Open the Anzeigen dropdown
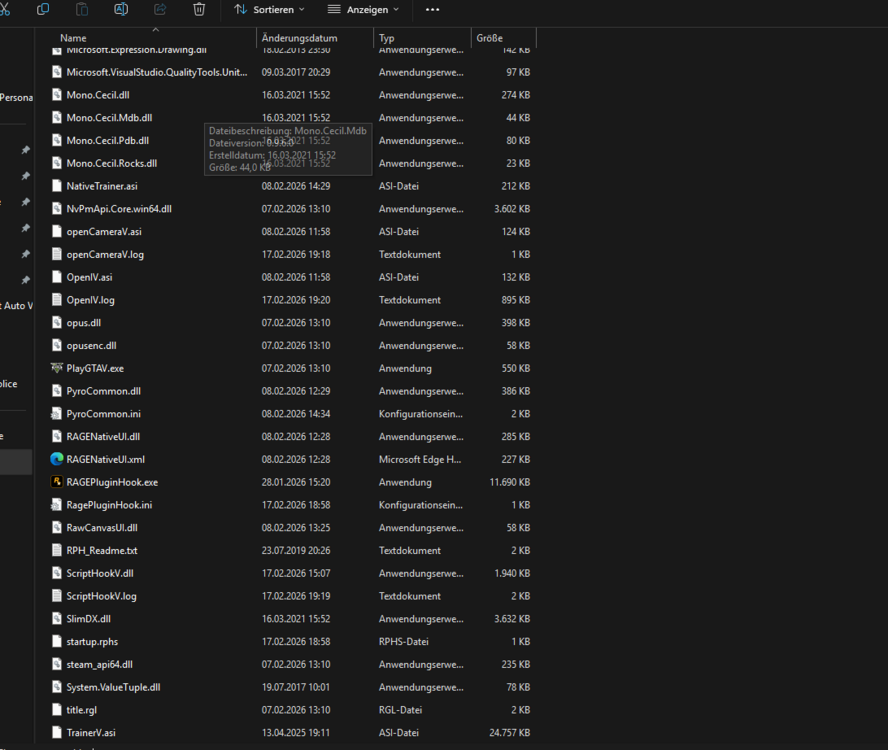 (360, 10)
